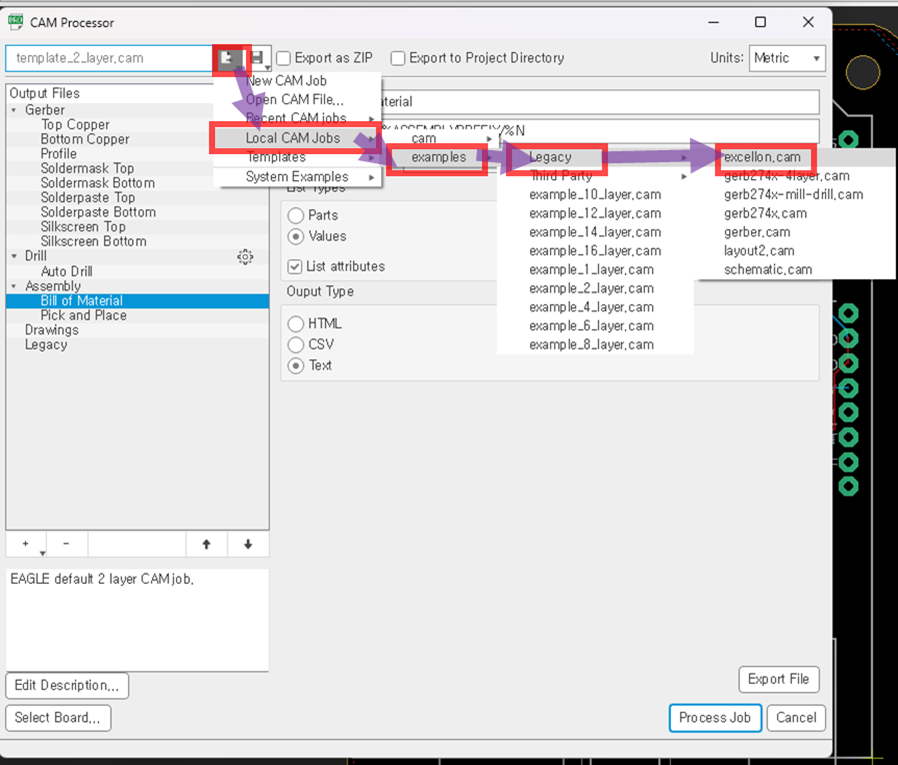Select Top Copper output
Screen dimensions: 898x765
pos(75,125)
